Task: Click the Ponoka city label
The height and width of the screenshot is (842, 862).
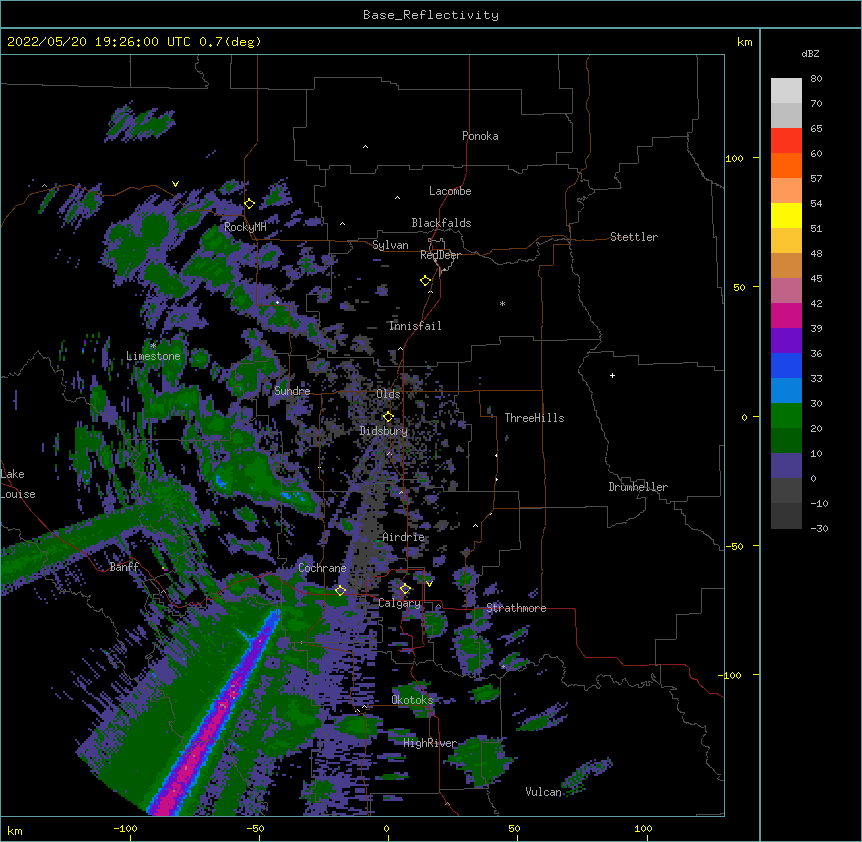Action: 480,136
